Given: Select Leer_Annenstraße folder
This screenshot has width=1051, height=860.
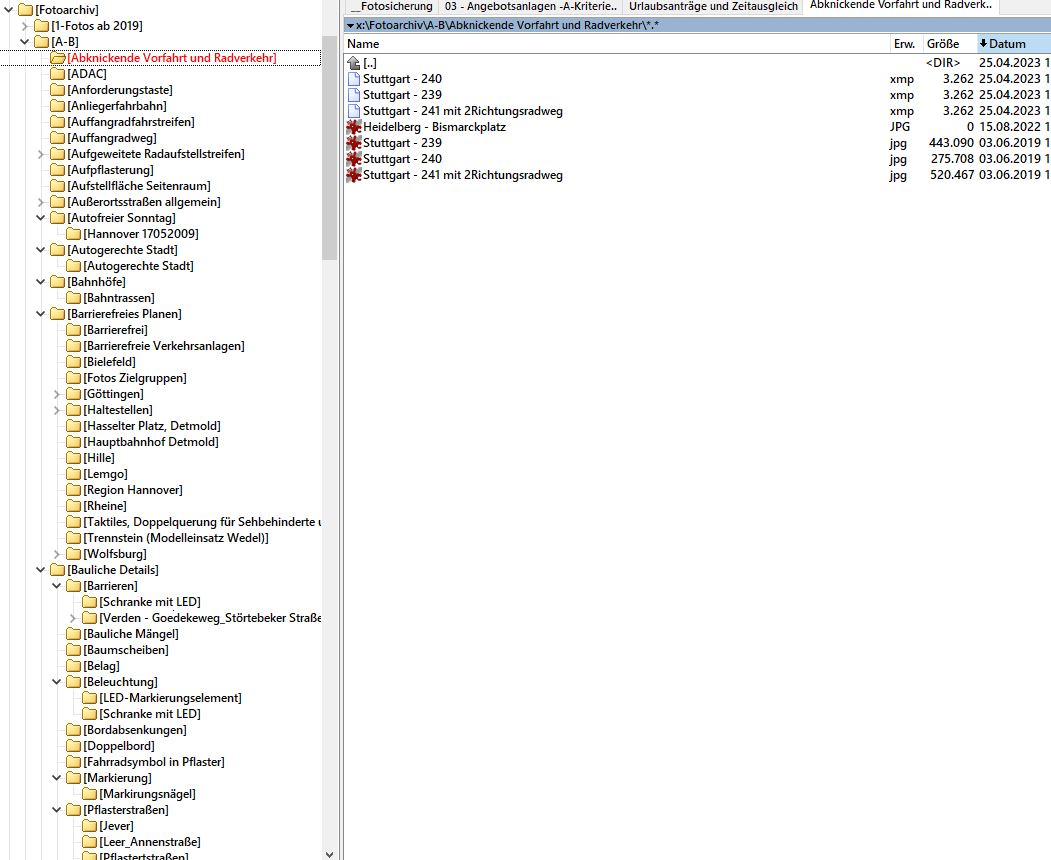Looking at the screenshot, I should [150, 842].
